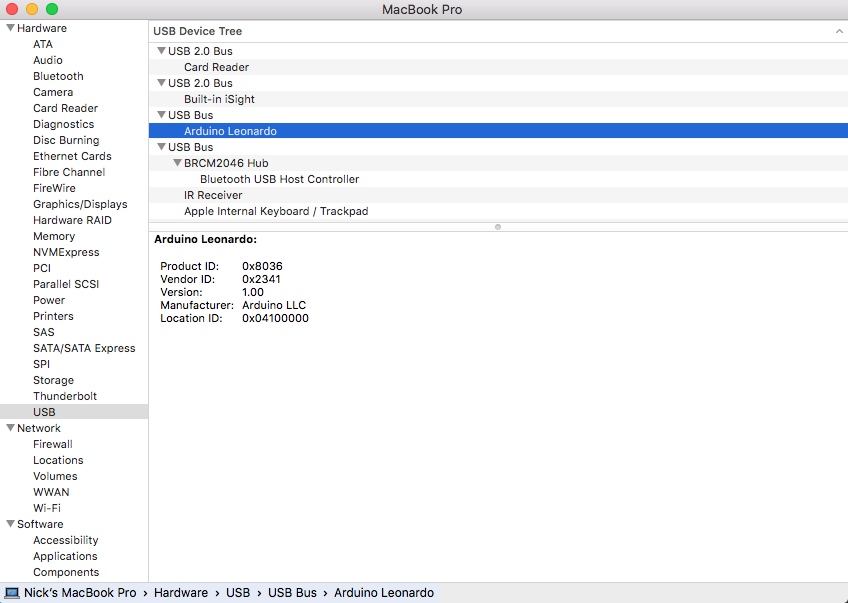Select Volumes under Network
Image resolution: width=848 pixels, height=603 pixels.
pos(55,476)
